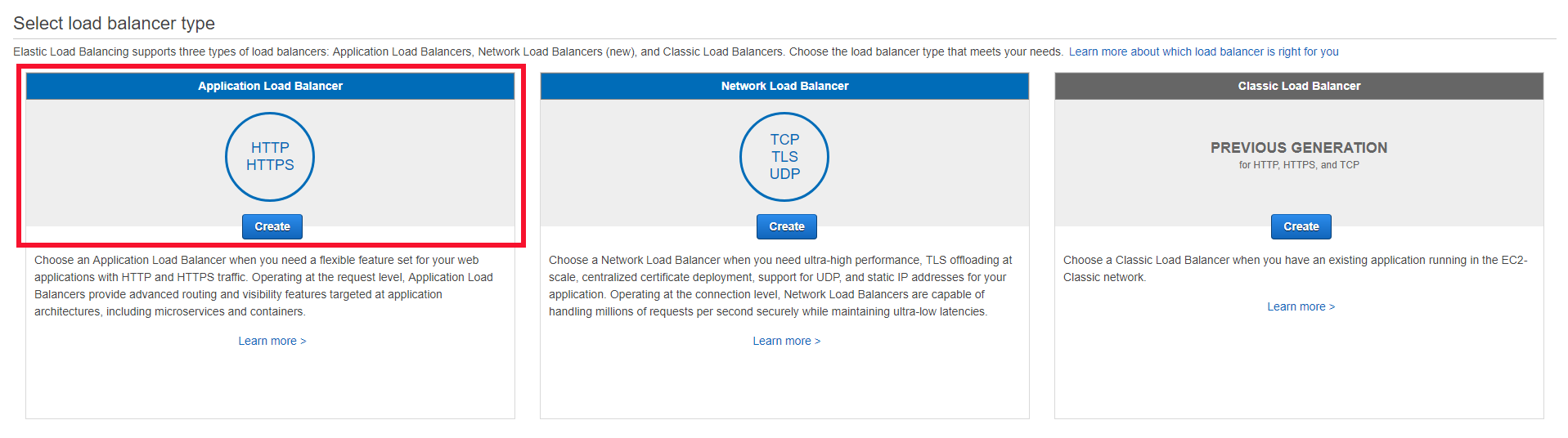This screenshot has width=1568, height=438.
Task: Click the TCP TLS UDP circle icon
Action: [784, 157]
